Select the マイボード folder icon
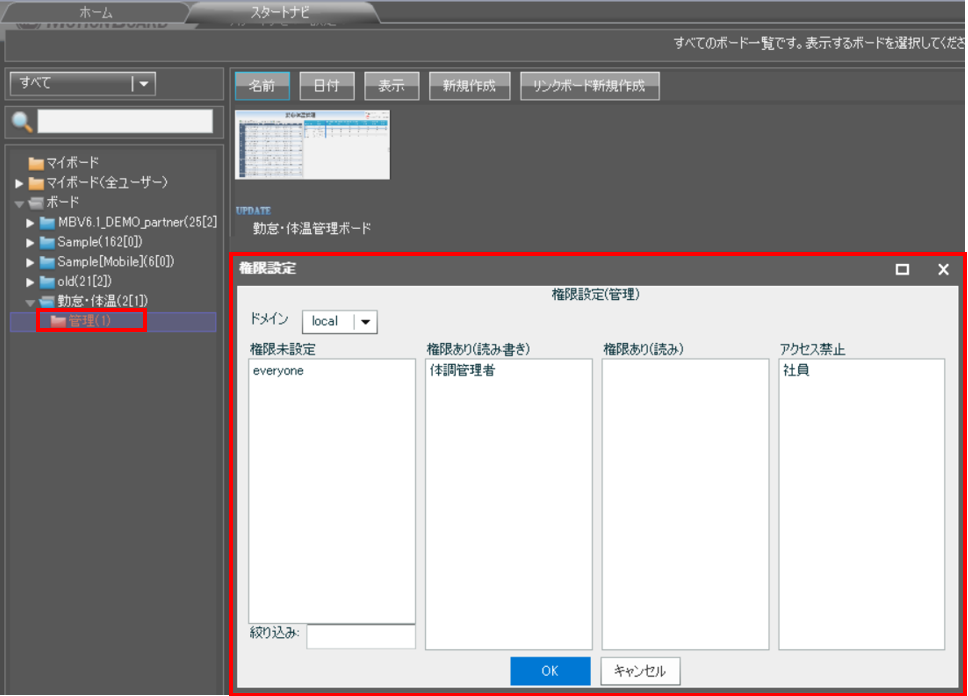The height and width of the screenshot is (696, 968). click(36, 163)
